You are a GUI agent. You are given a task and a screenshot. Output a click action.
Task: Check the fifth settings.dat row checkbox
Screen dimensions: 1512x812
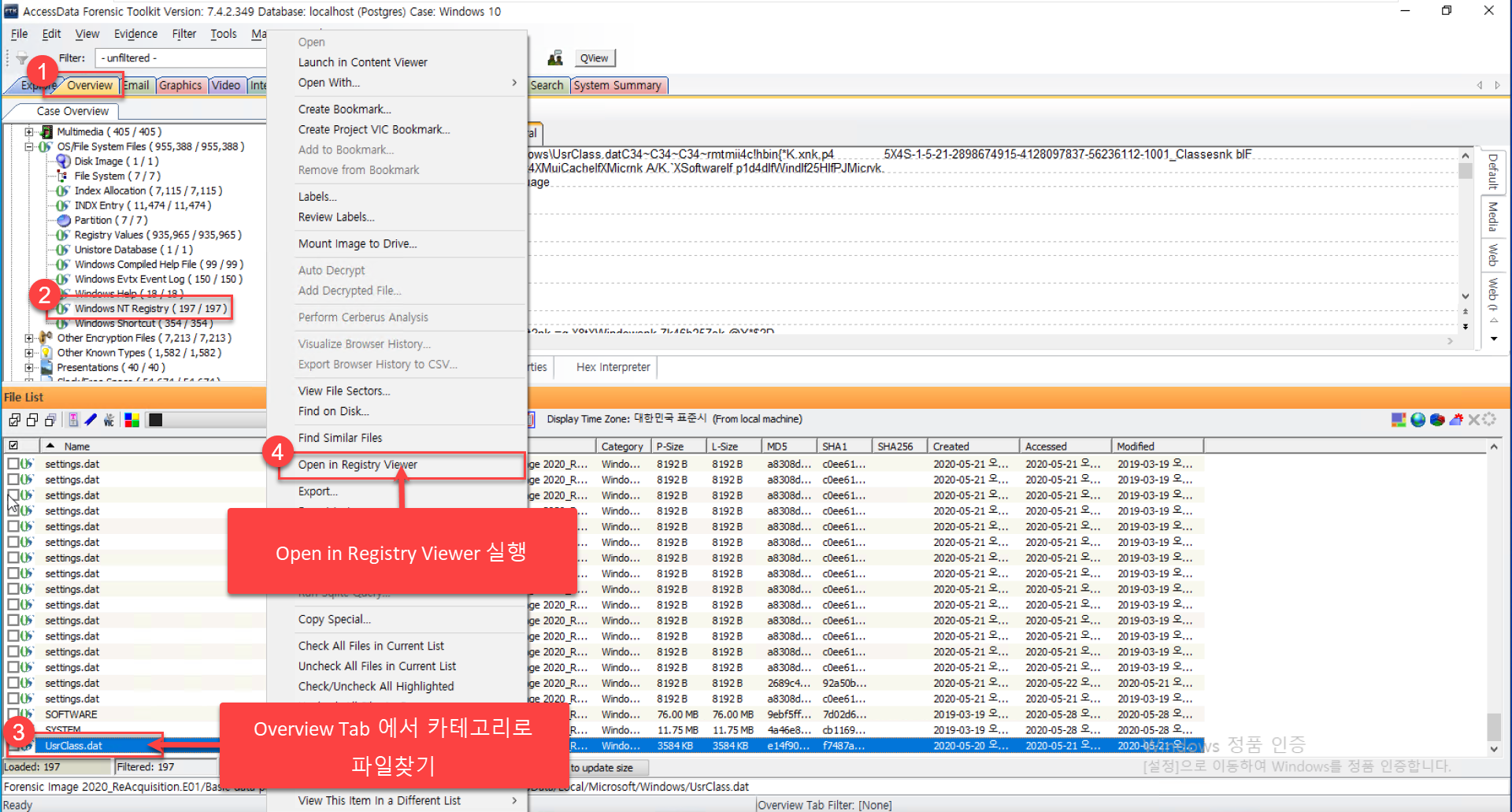[13, 526]
